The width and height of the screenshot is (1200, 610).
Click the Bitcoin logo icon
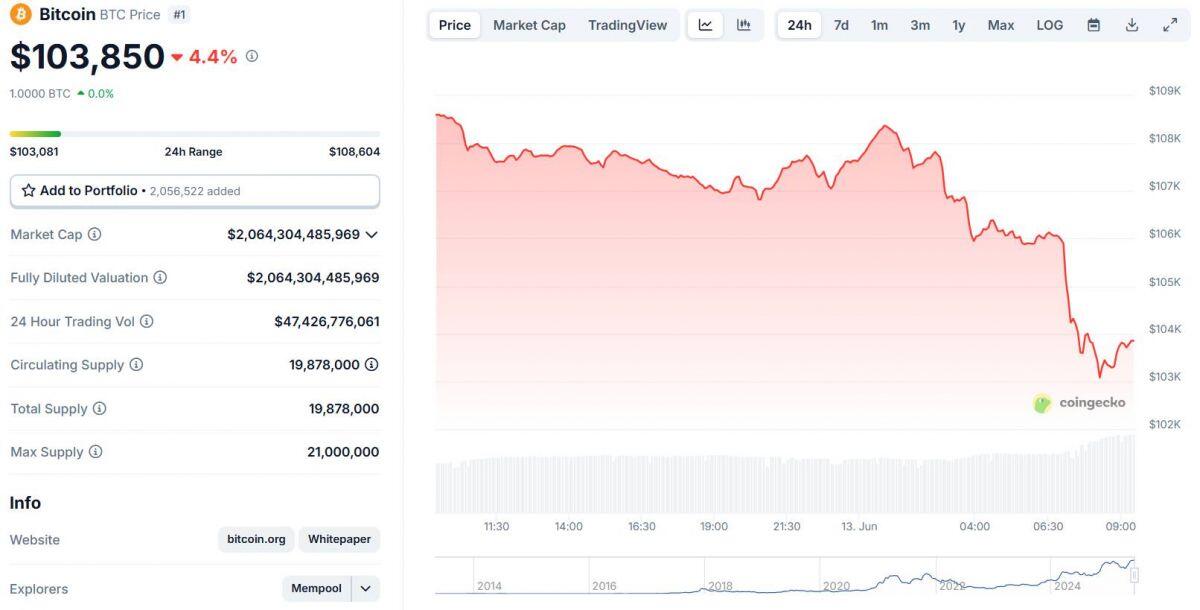point(21,14)
